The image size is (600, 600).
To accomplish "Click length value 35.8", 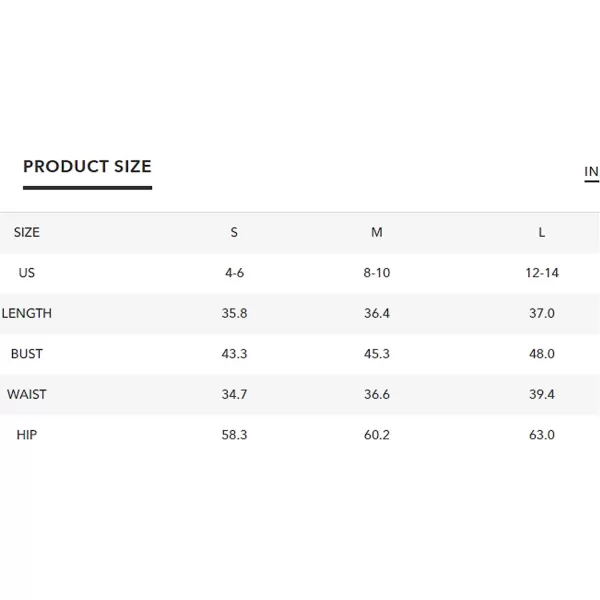I will coord(234,313).
